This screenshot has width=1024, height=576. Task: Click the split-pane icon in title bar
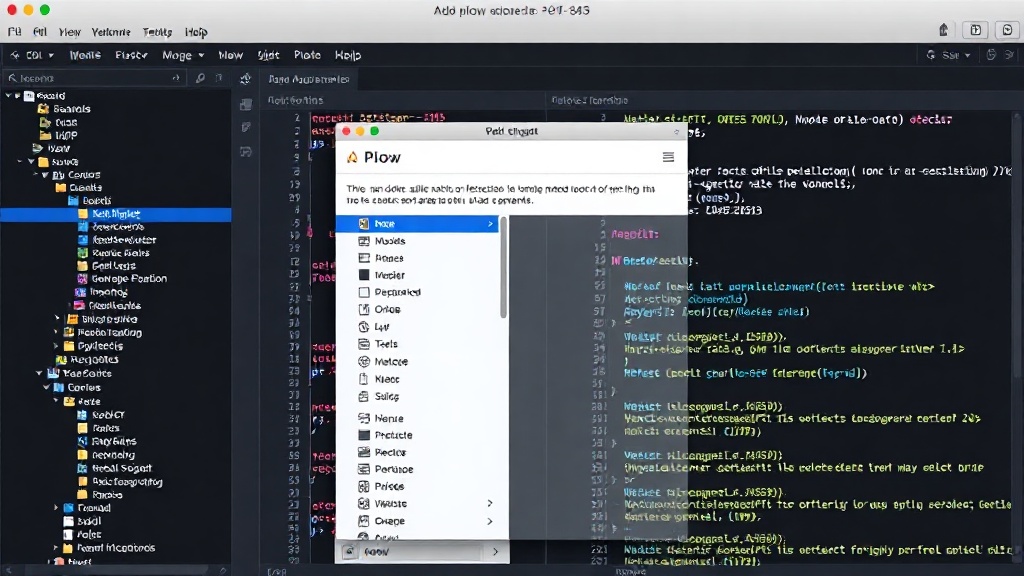[976, 30]
